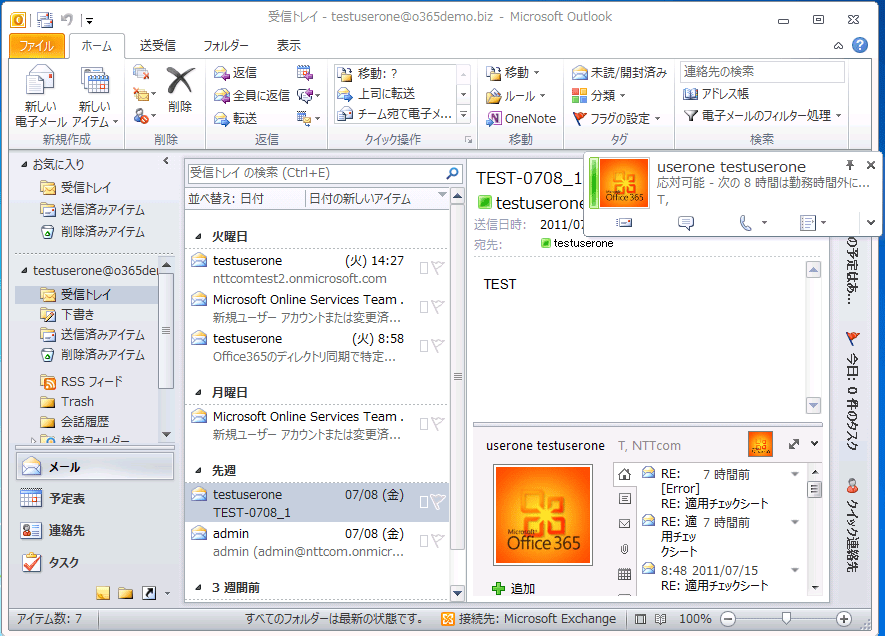885x636 pixels.
Task: Show attachments icon in the people pane
Action: [x=624, y=549]
